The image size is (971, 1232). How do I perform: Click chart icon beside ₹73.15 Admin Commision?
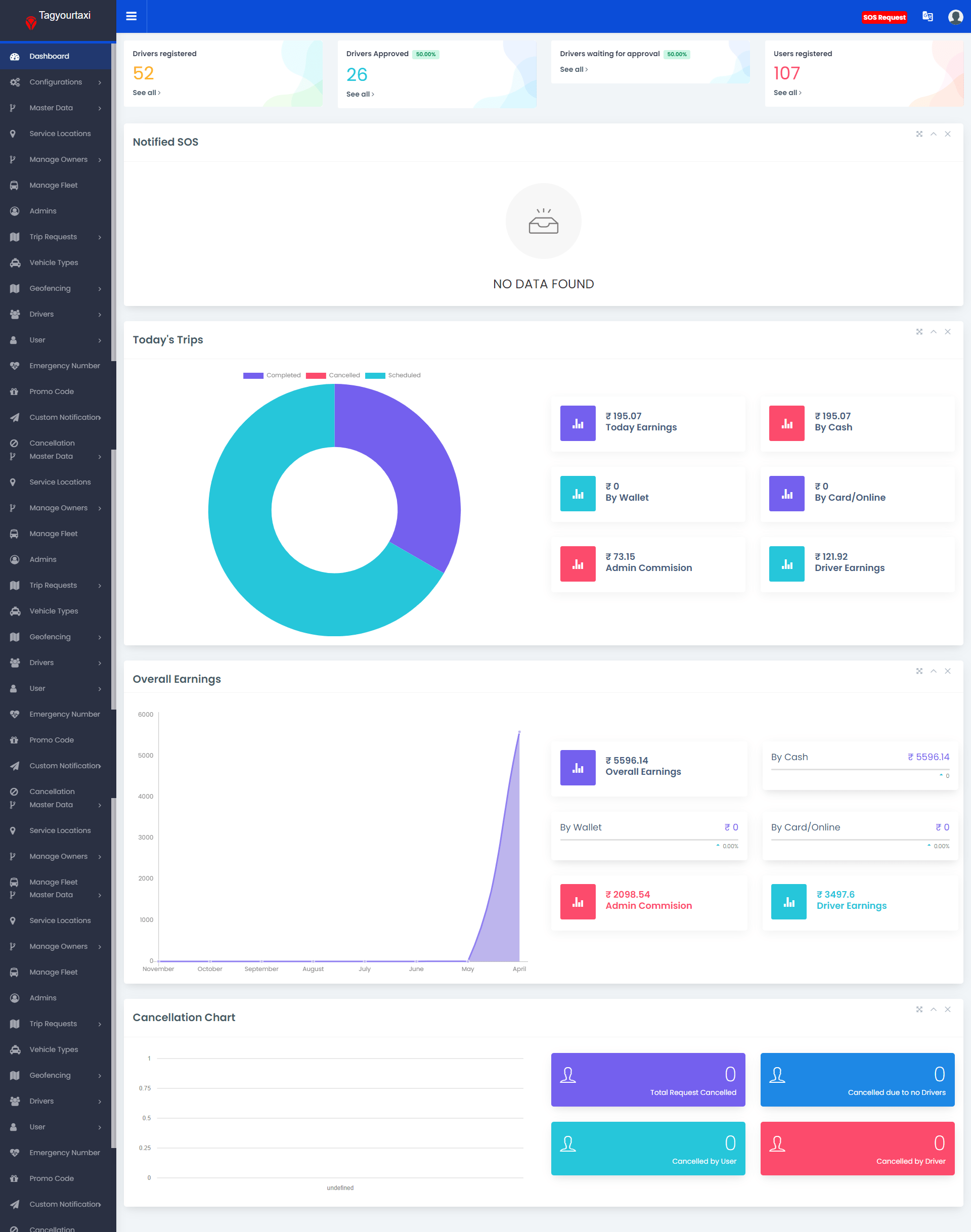point(578,563)
